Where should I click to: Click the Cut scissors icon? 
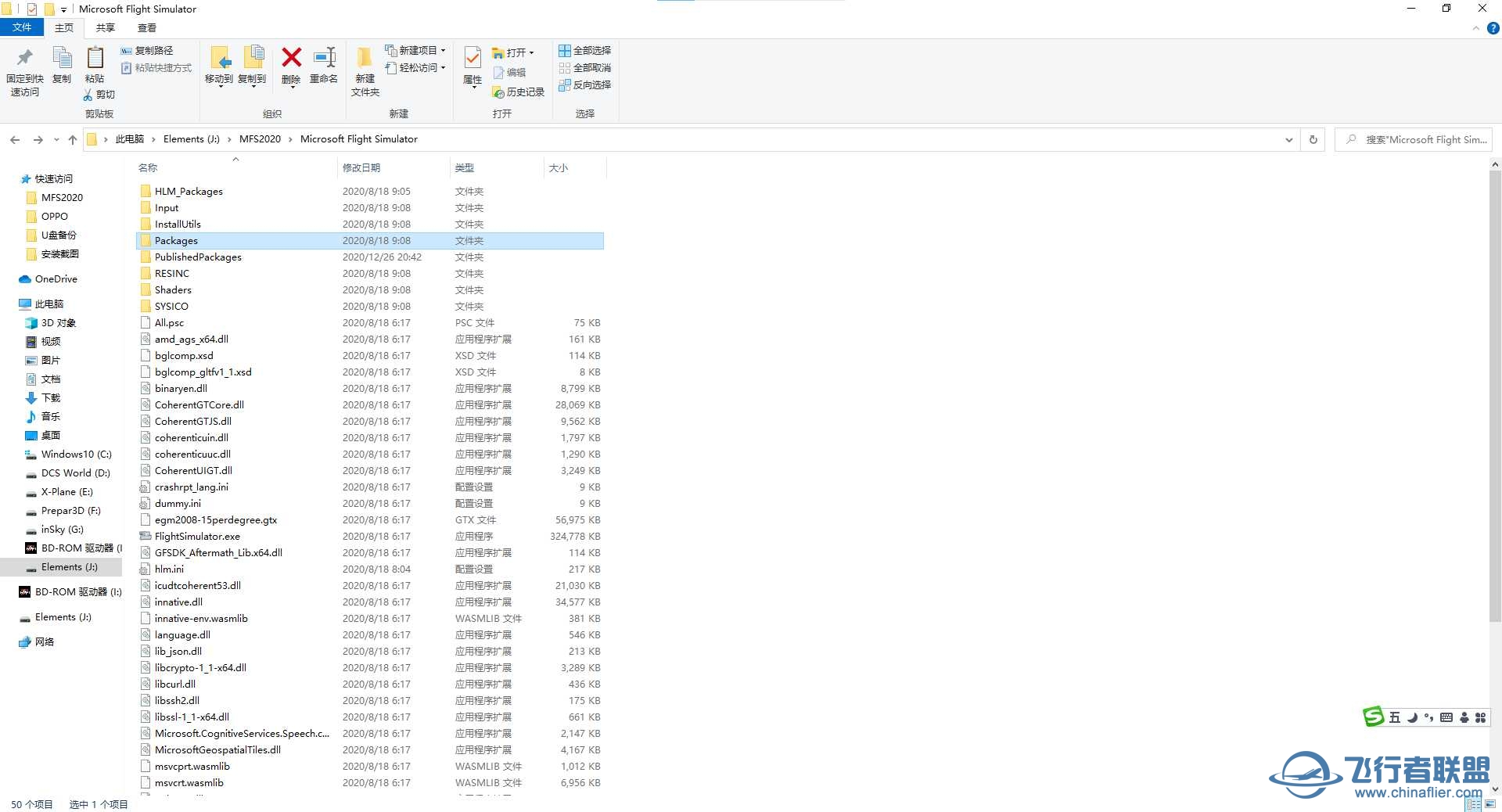click(88, 95)
